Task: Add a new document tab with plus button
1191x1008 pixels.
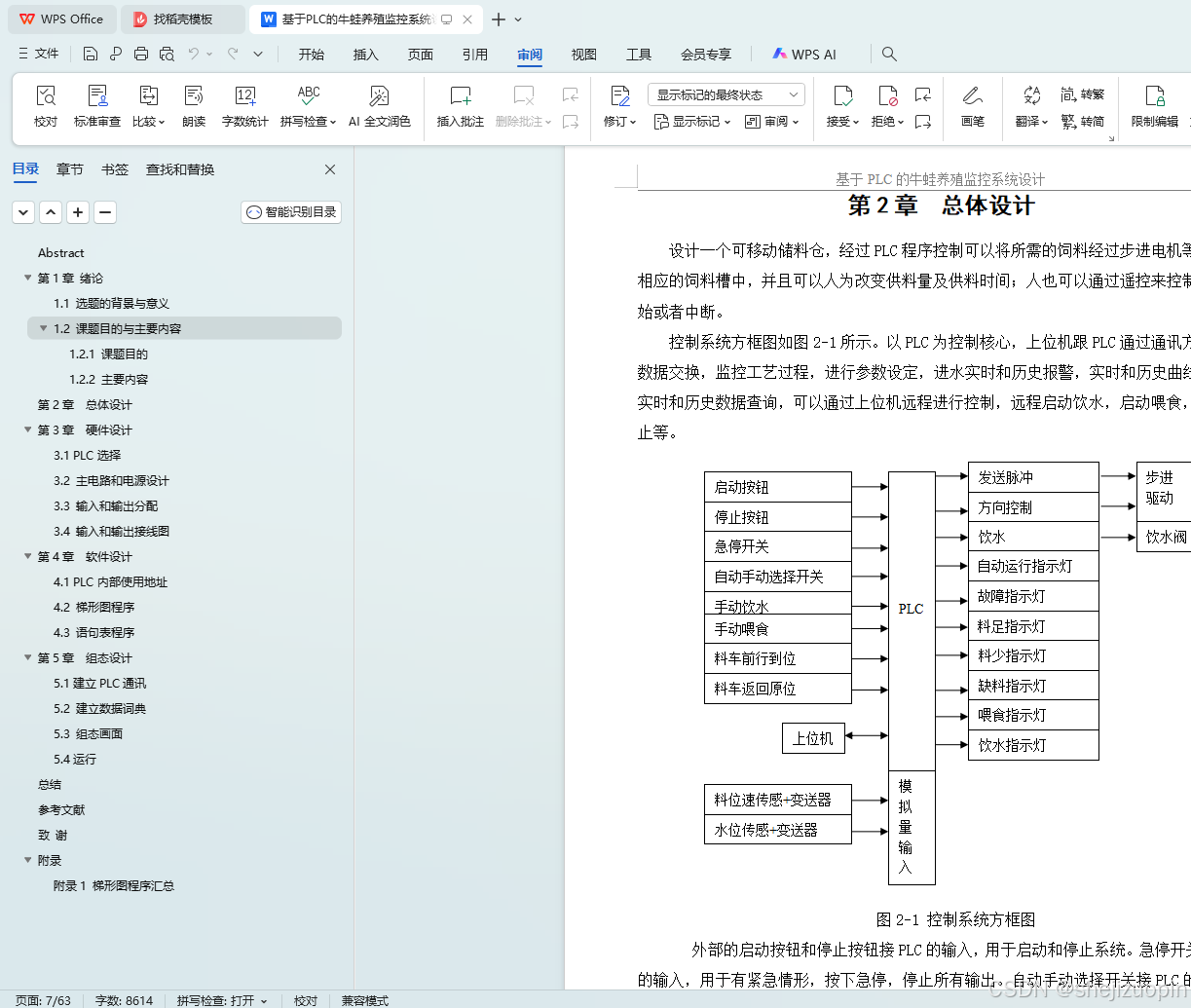Action: click(499, 19)
